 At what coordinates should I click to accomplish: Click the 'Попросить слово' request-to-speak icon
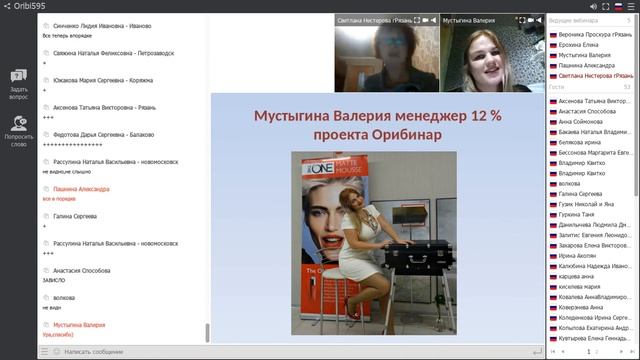coord(18,123)
